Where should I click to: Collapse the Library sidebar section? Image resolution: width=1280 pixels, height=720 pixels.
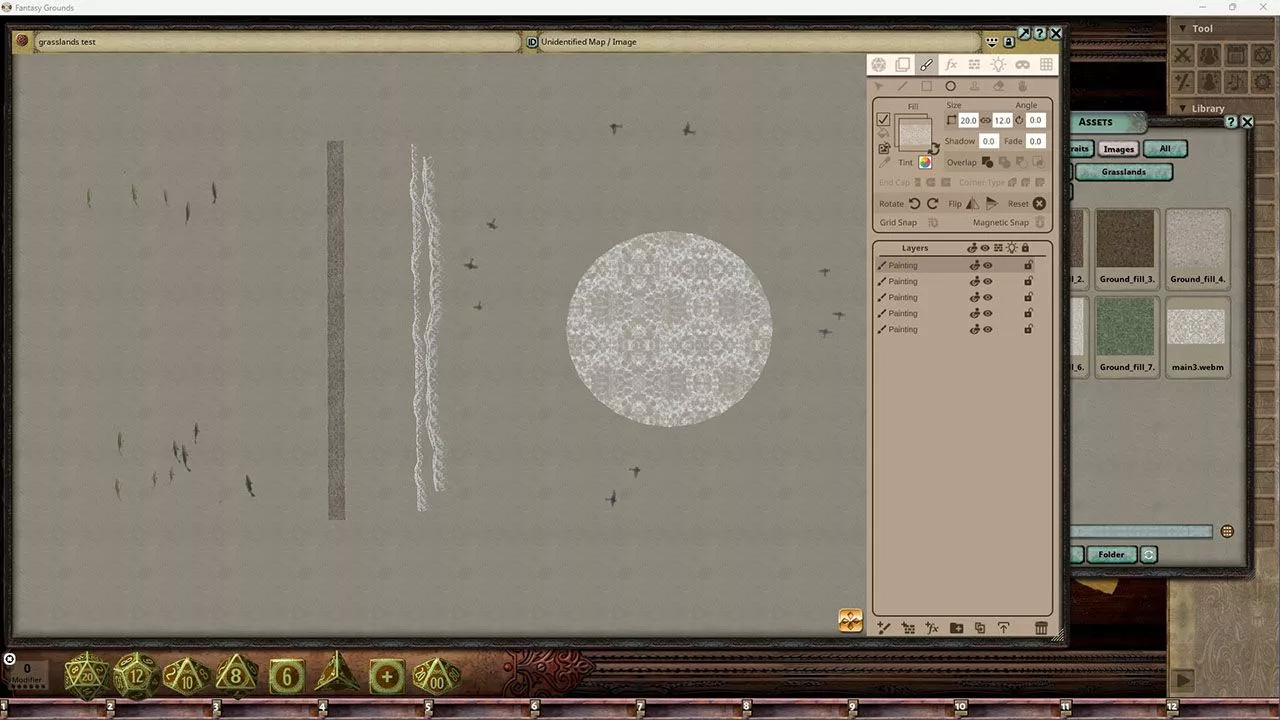(1183, 109)
